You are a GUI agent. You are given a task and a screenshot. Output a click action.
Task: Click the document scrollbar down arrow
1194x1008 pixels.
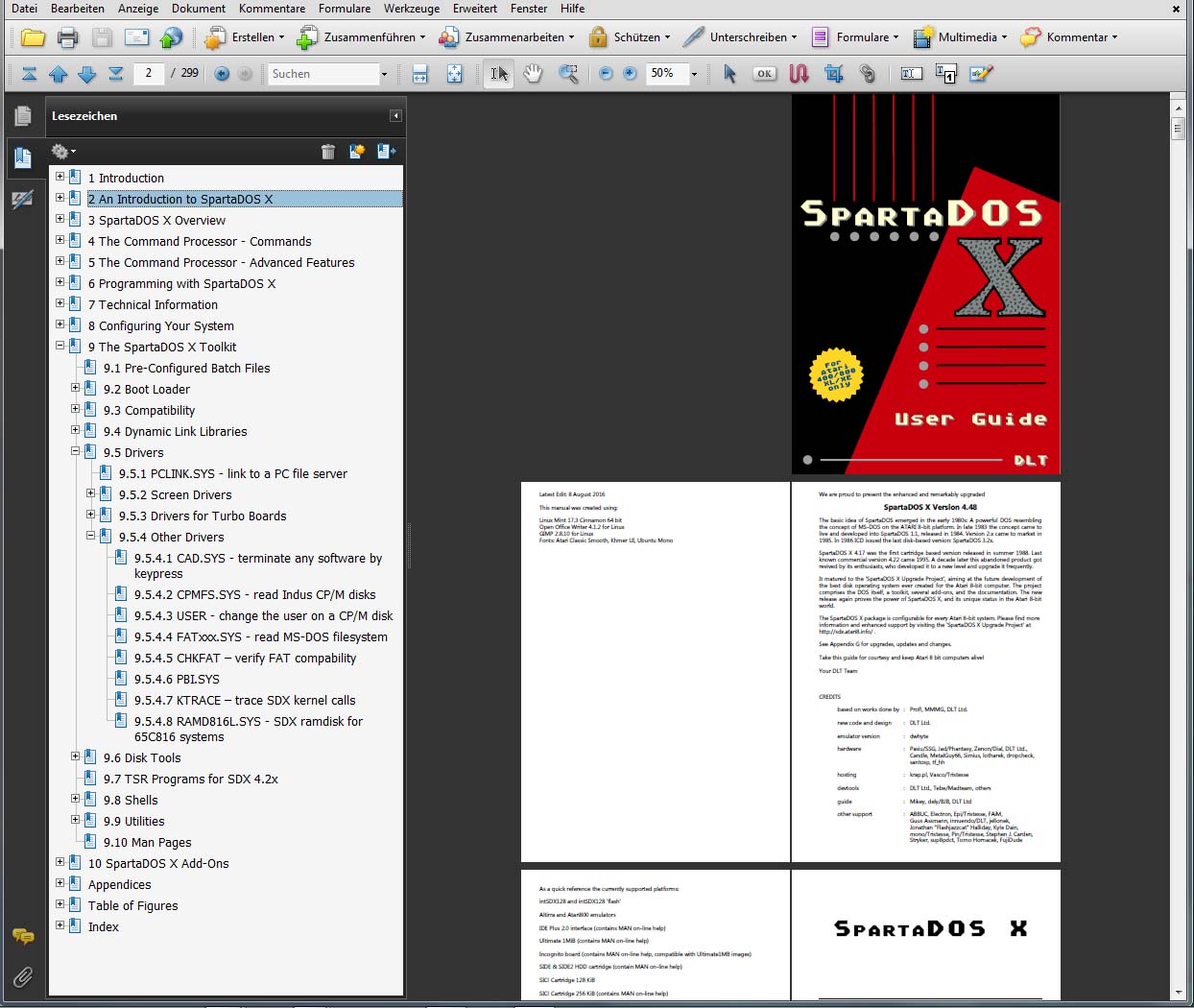(x=1179, y=992)
